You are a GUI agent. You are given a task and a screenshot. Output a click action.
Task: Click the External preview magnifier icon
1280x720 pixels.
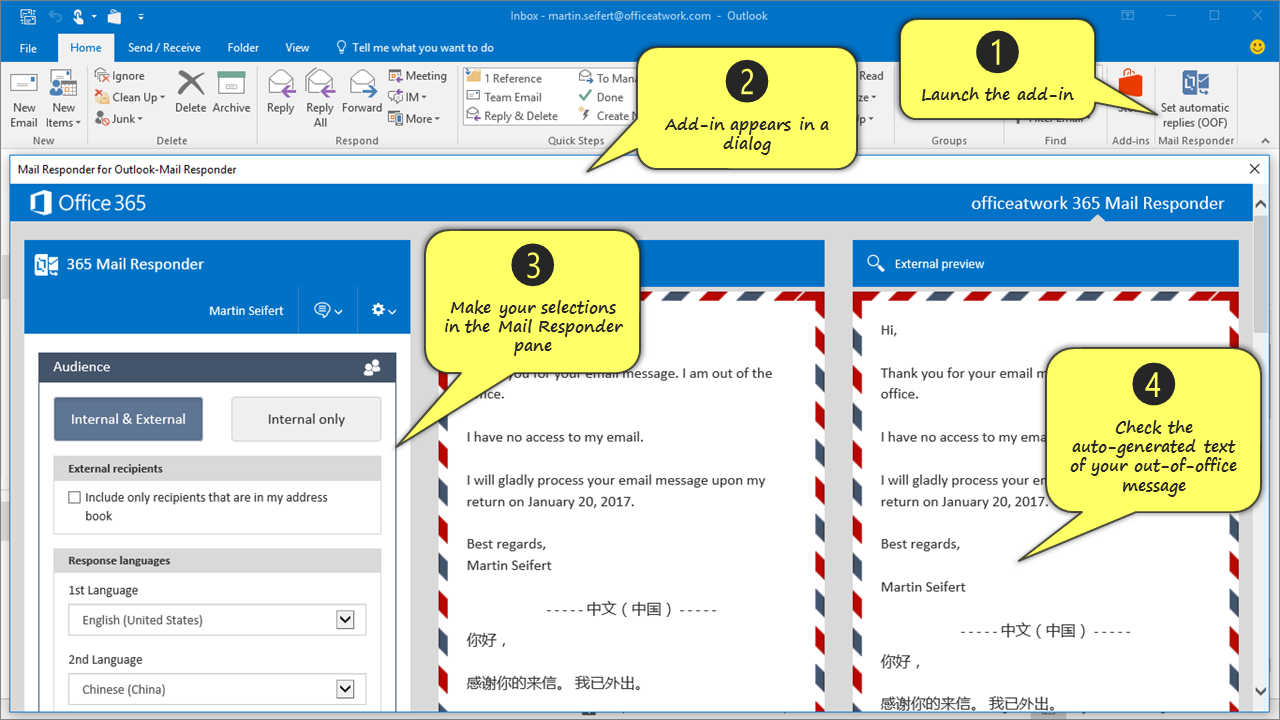coord(876,263)
